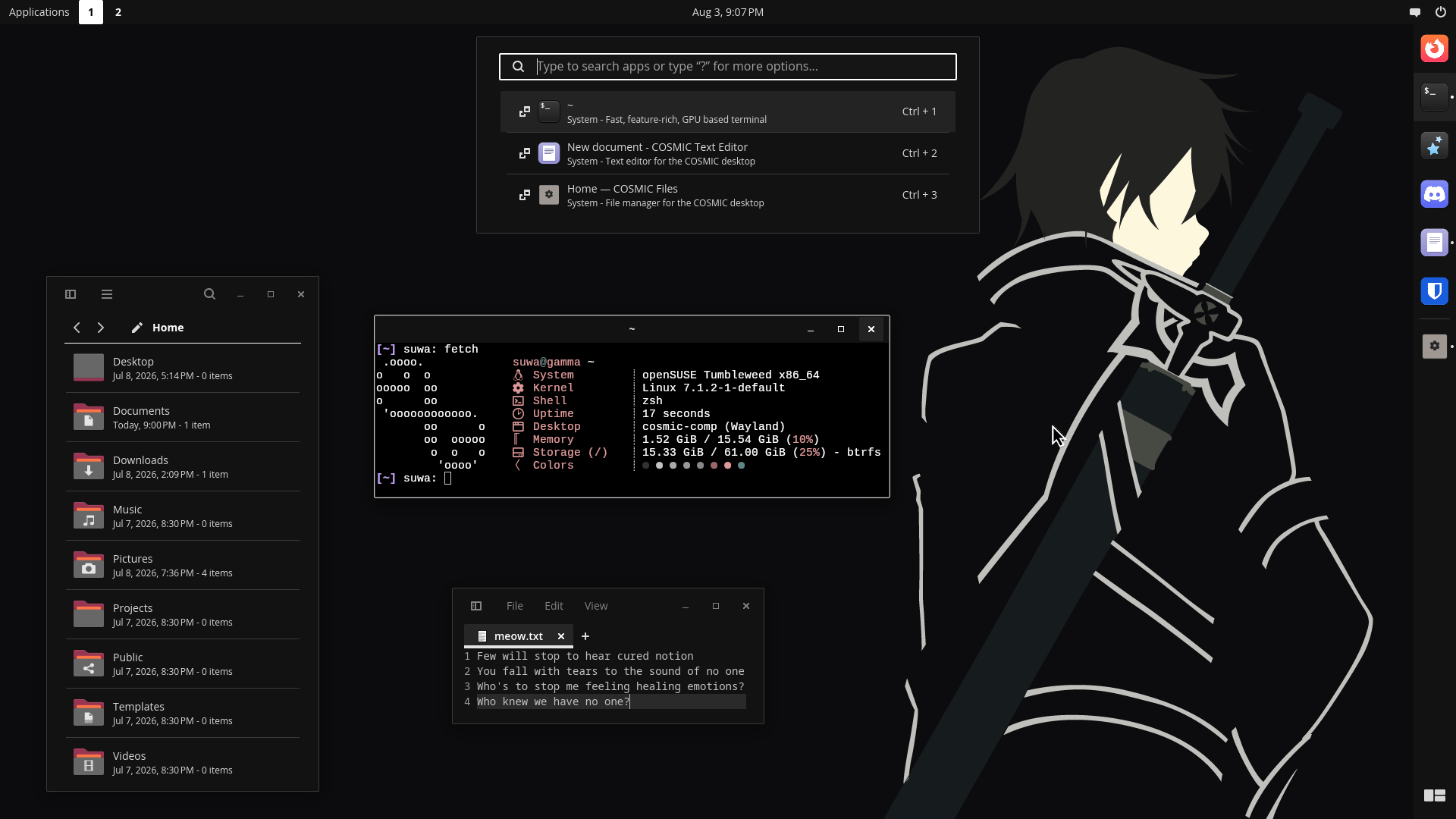Viewport: 1456px width, 819px height.
Task: Toggle the sidebar in the text editor
Action: [476, 606]
